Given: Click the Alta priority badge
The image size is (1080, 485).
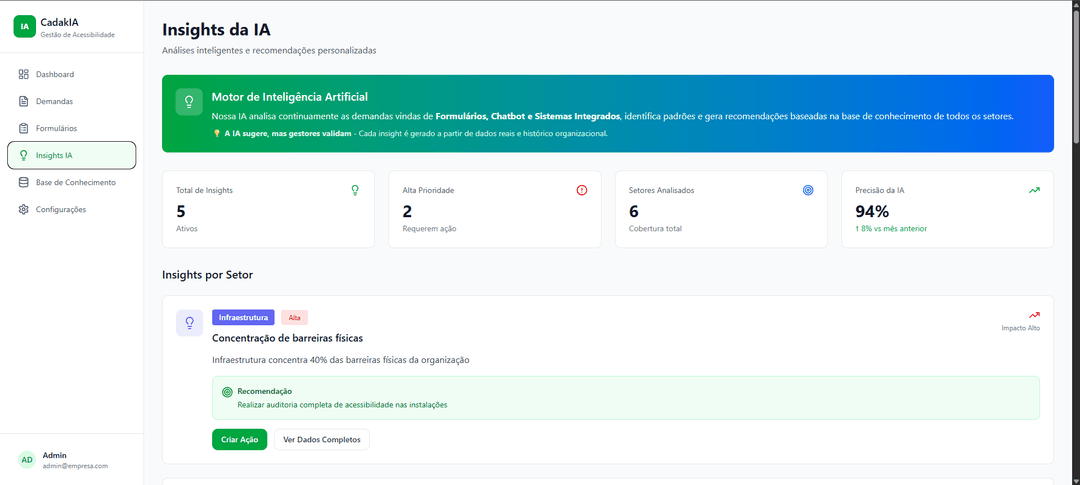Looking at the screenshot, I should [294, 318].
